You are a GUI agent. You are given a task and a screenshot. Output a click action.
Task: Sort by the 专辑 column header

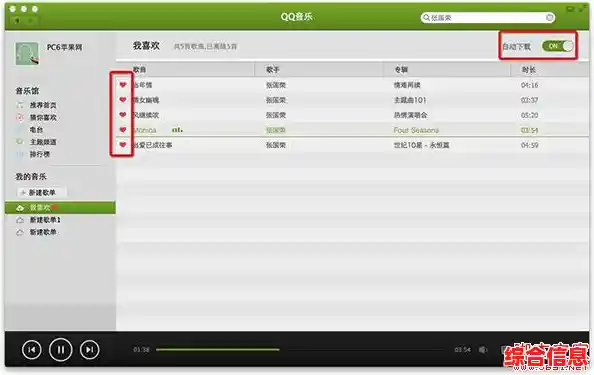[447, 70]
